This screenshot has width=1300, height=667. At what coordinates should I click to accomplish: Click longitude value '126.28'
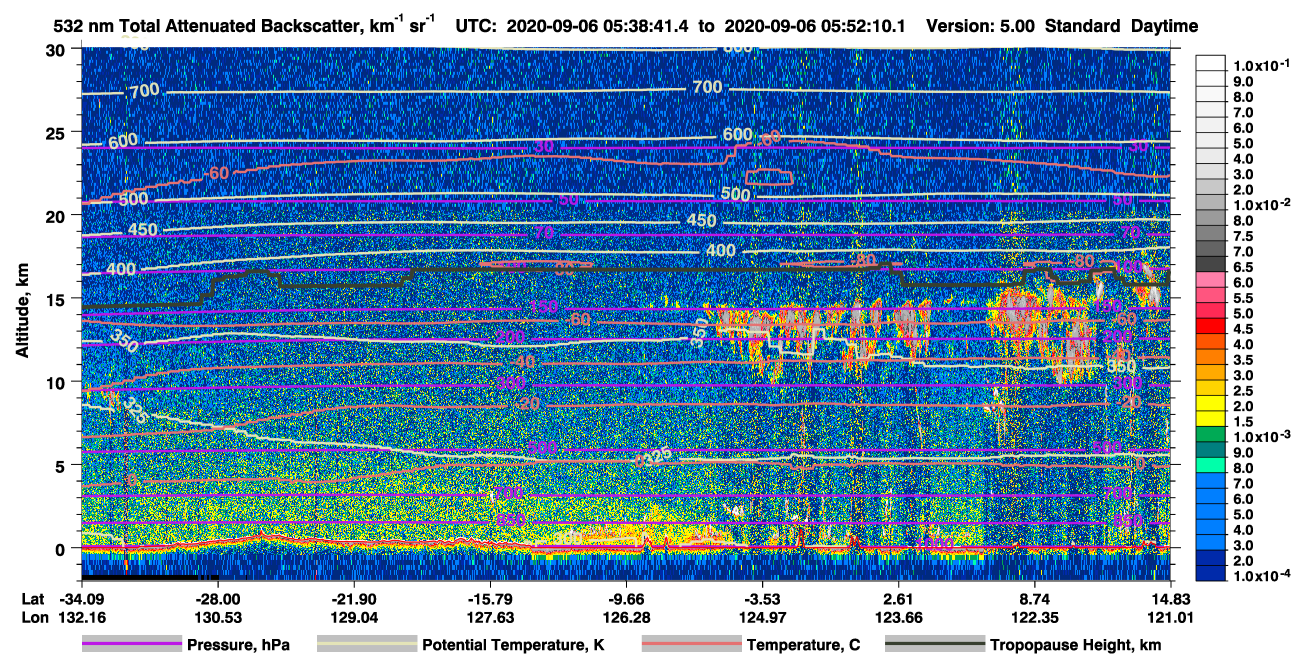[626, 617]
